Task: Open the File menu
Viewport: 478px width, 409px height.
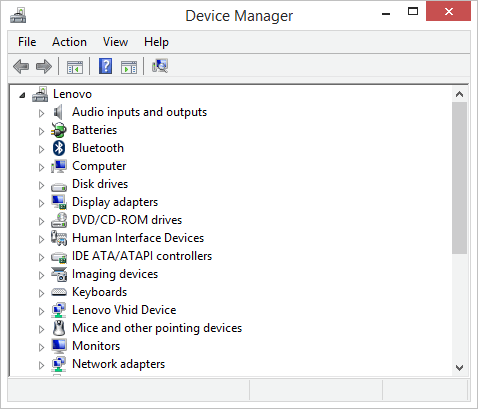Action: (27, 42)
